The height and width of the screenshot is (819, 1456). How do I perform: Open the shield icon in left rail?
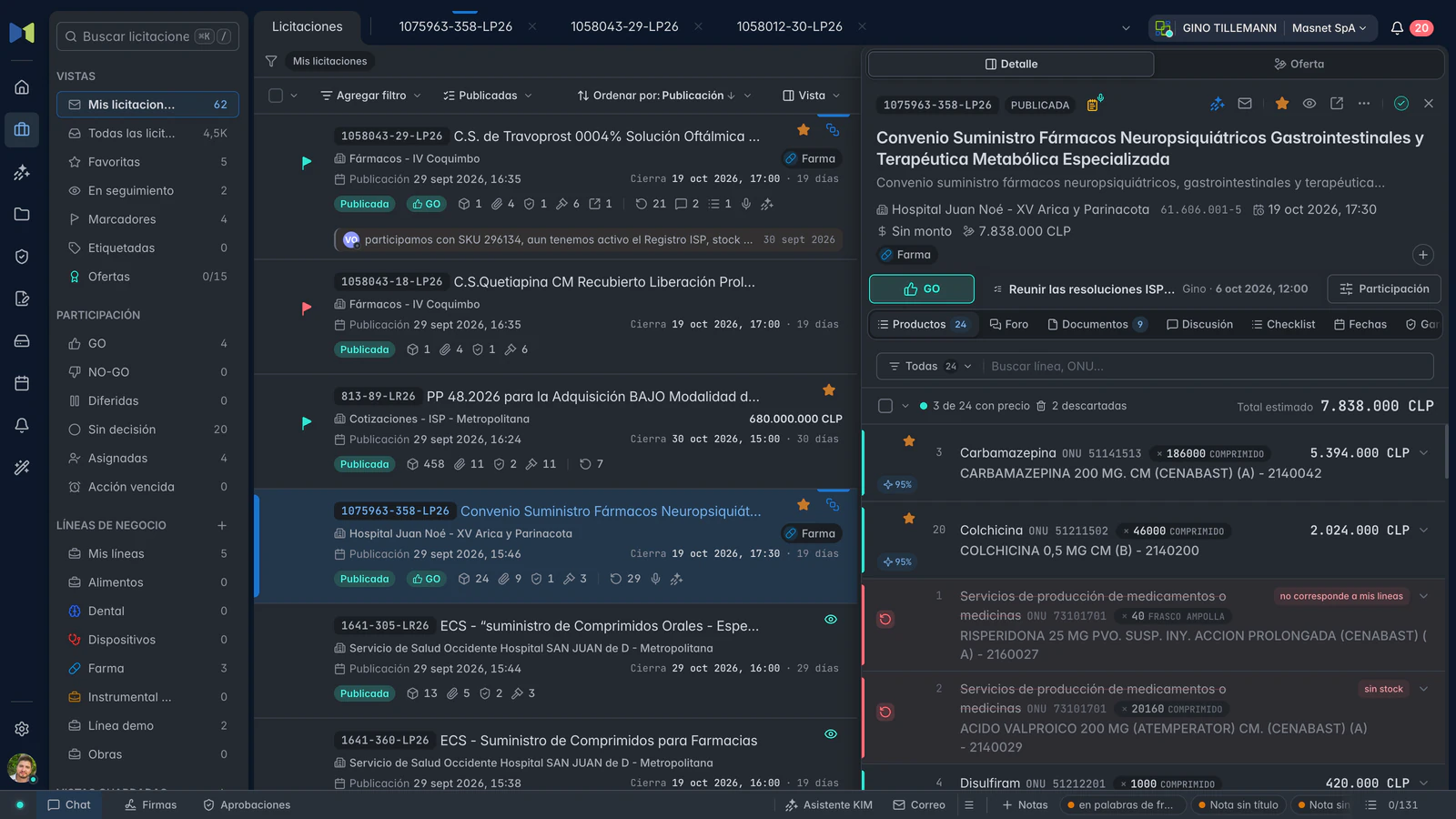click(22, 257)
